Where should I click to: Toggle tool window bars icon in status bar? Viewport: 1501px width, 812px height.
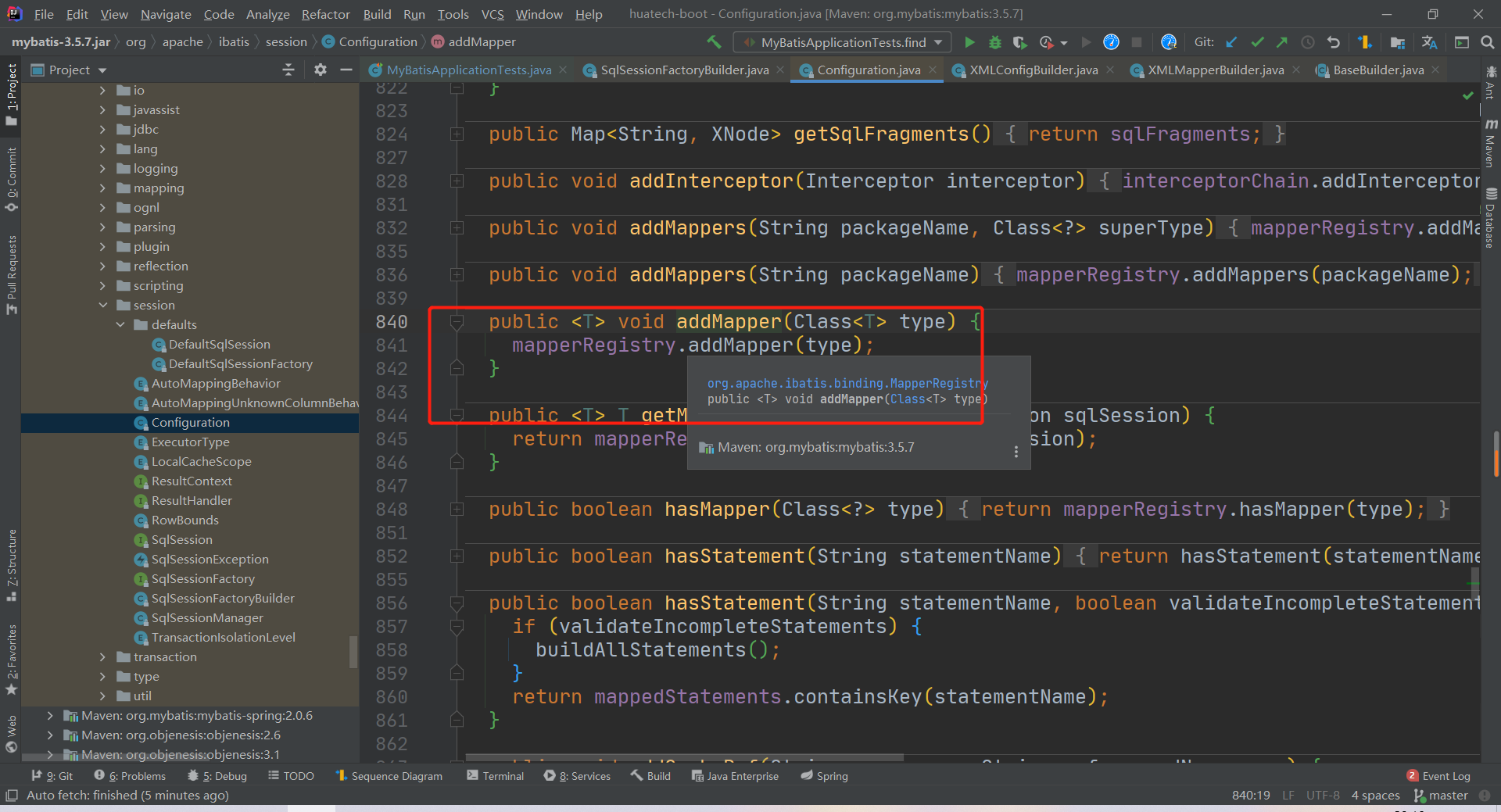point(11,796)
